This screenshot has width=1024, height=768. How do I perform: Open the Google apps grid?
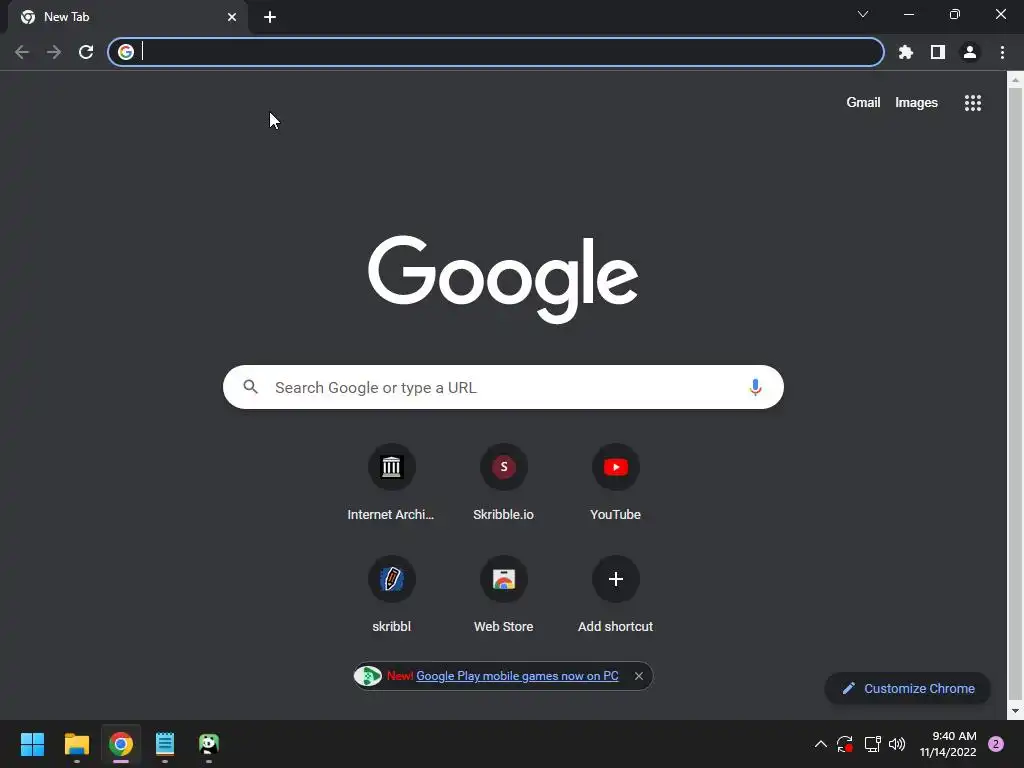coord(973,103)
